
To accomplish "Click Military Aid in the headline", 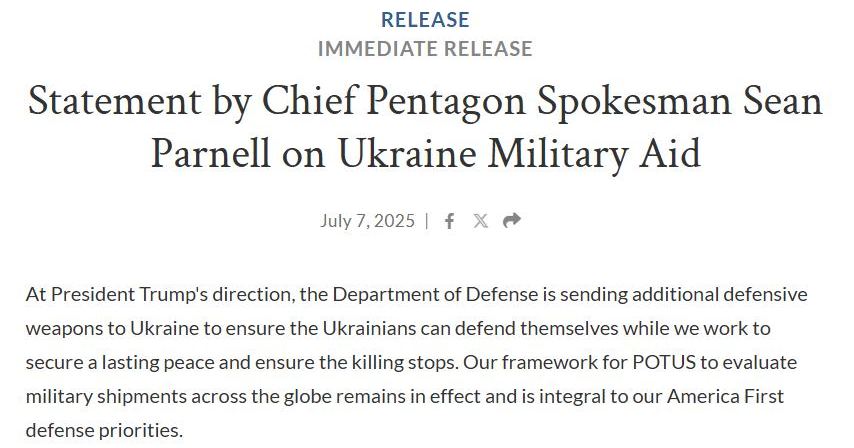I will coord(594,155).
